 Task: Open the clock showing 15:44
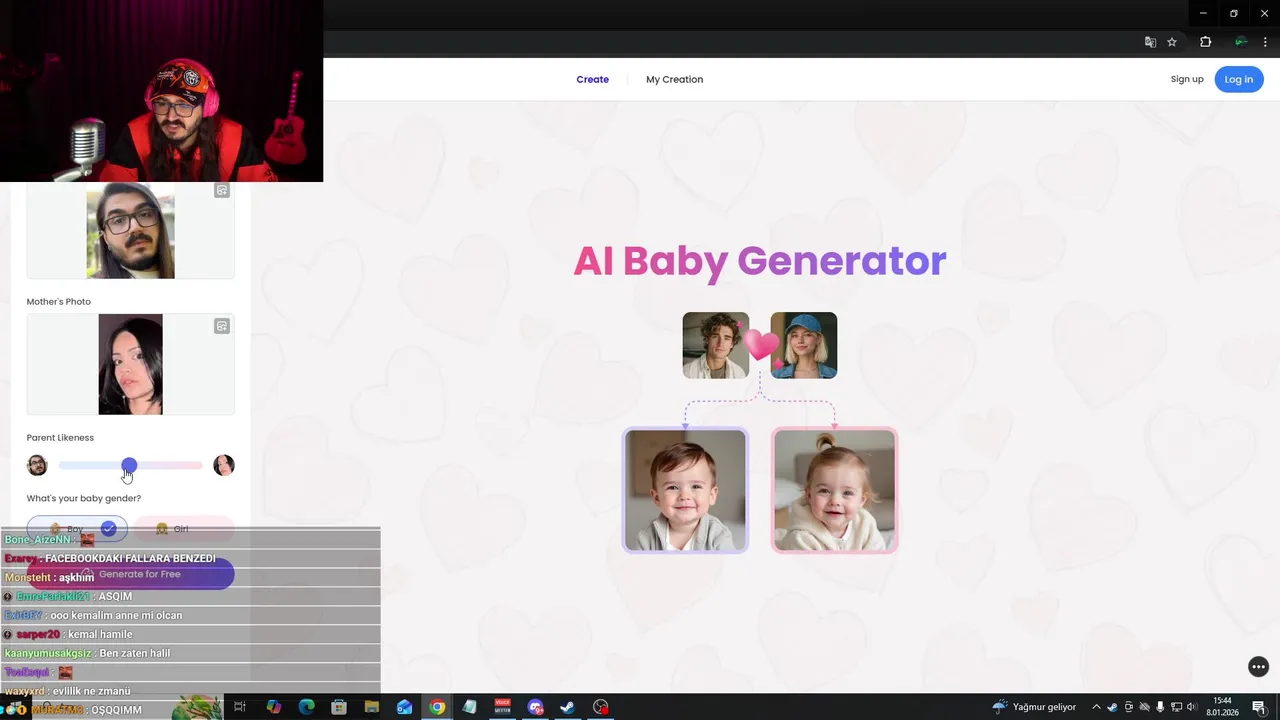coord(1222,707)
